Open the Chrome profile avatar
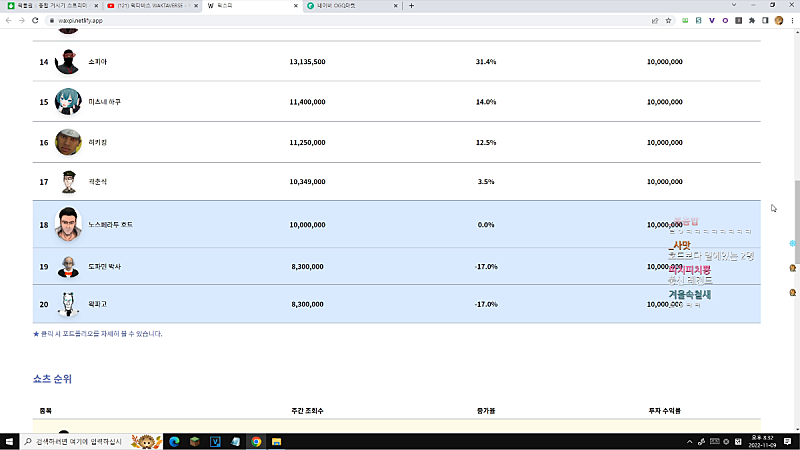Screen dimensions: 800x450 [779, 20]
